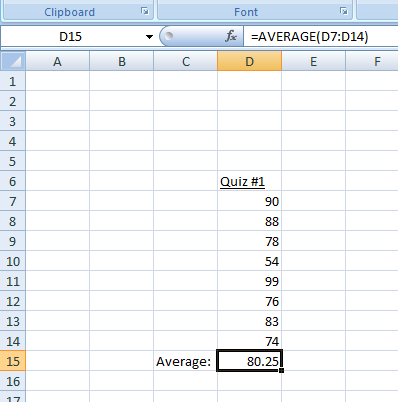Select the cell containing 74
This screenshot has height=402, width=398.
coord(249,340)
